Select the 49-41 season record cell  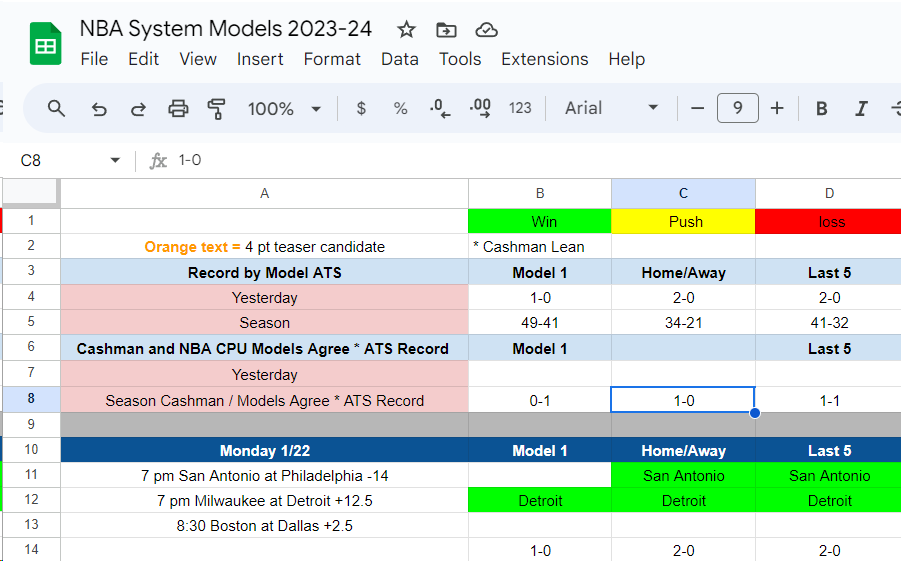[x=540, y=323]
